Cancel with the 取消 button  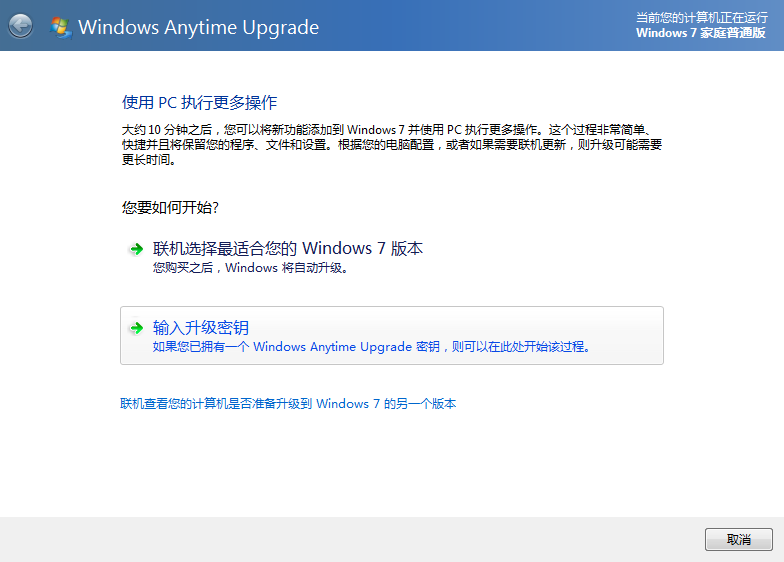tap(738, 540)
